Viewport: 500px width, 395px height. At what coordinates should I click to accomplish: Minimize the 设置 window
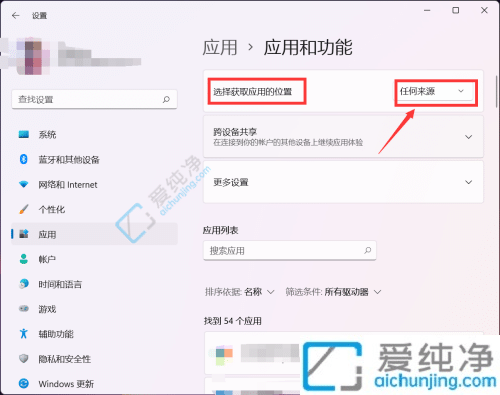pyautogui.click(x=427, y=11)
